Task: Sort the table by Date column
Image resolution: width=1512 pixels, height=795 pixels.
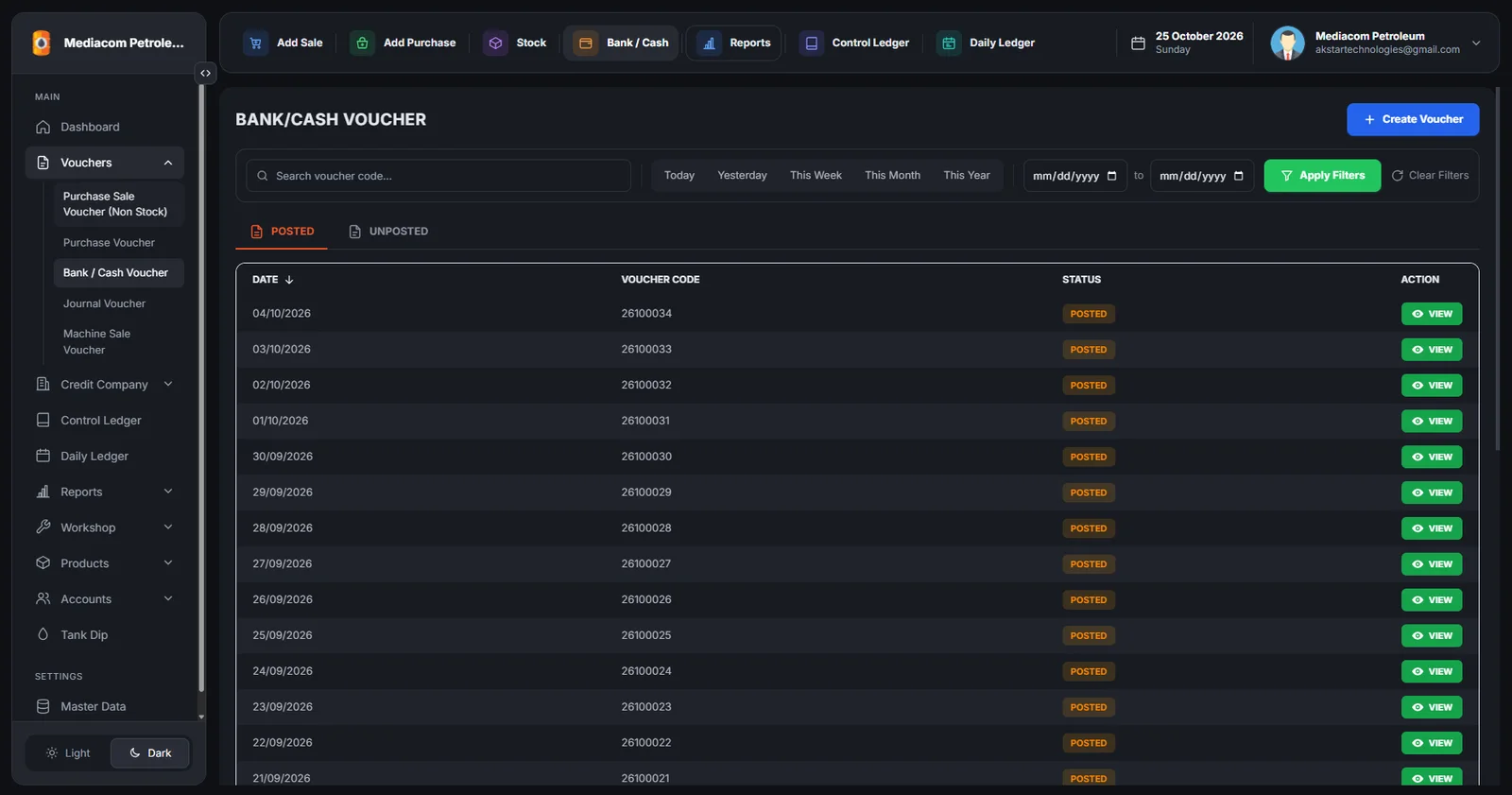Action: point(273,280)
